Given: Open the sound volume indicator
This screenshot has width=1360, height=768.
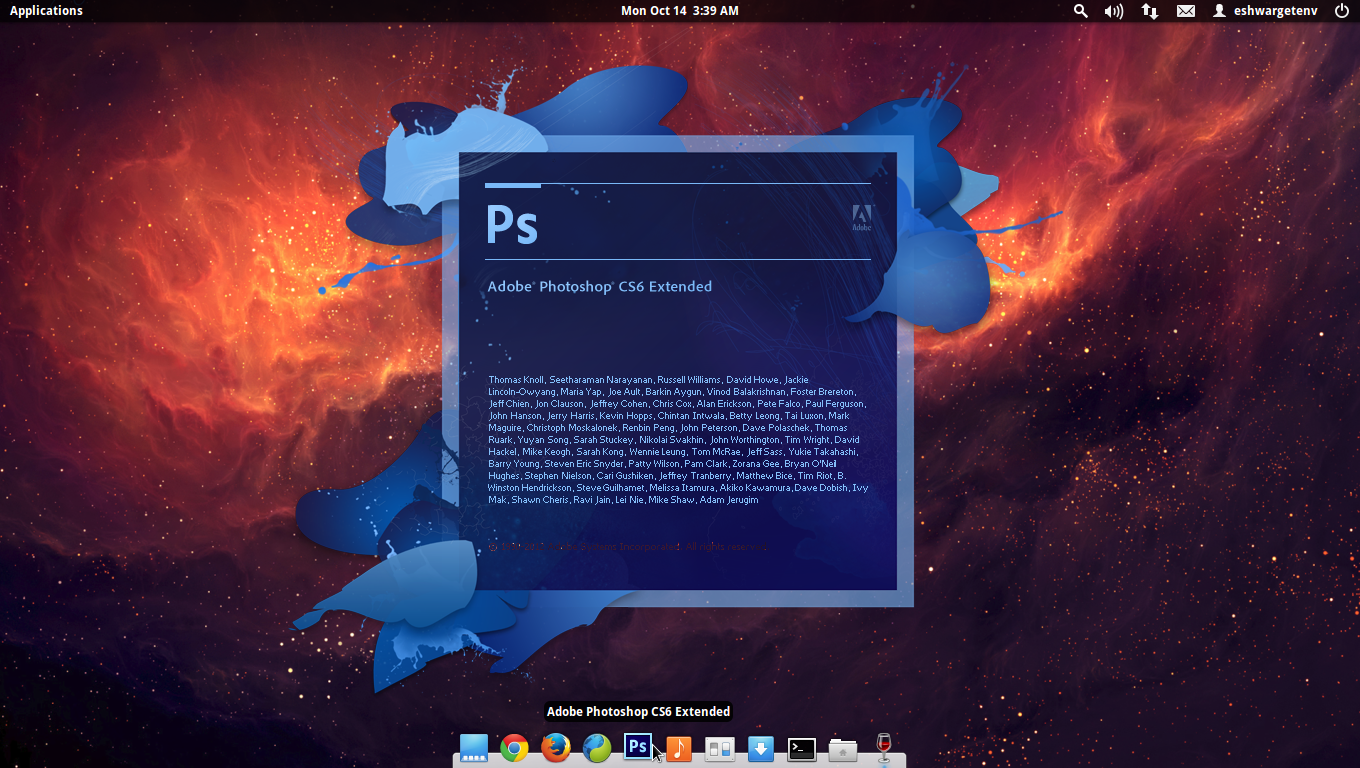Looking at the screenshot, I should click(x=1114, y=11).
